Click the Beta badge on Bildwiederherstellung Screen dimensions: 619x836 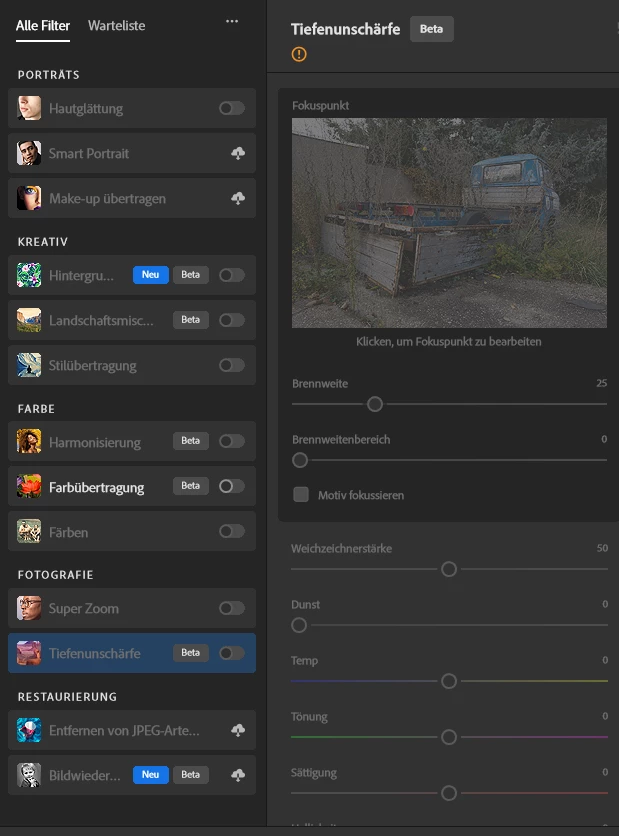coord(190,775)
